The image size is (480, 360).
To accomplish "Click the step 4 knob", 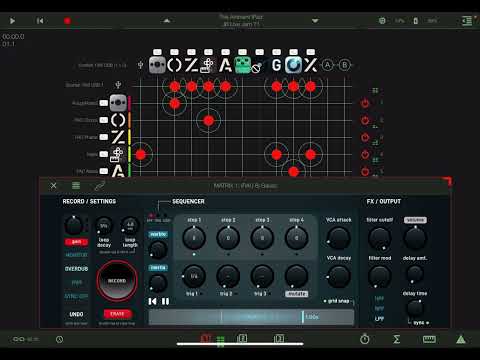I will [296, 238].
